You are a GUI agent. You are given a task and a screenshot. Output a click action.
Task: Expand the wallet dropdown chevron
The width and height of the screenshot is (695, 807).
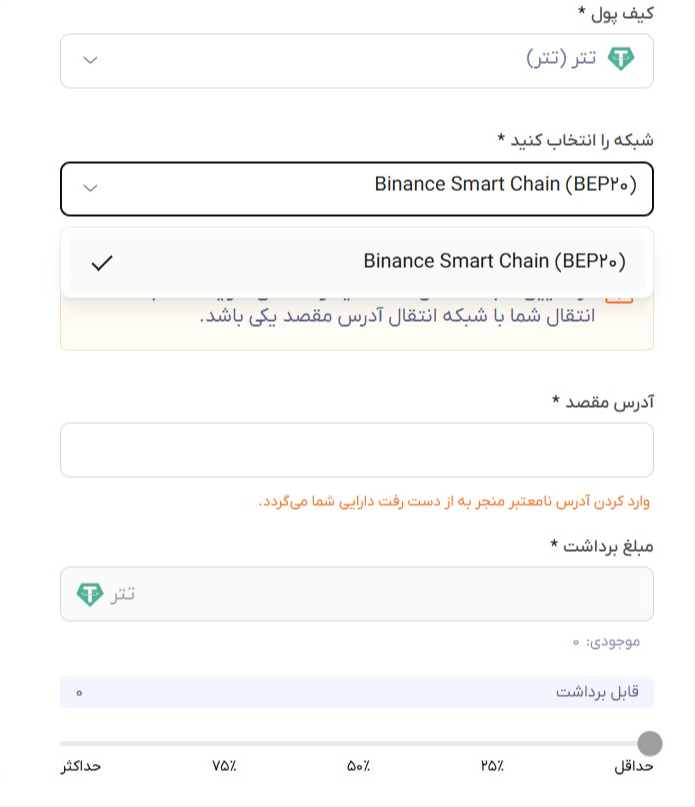pyautogui.click(x=90, y=60)
